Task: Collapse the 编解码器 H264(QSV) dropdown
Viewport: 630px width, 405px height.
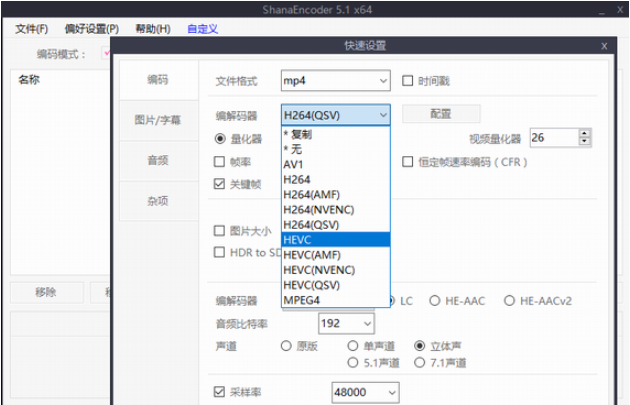Action: [383, 115]
